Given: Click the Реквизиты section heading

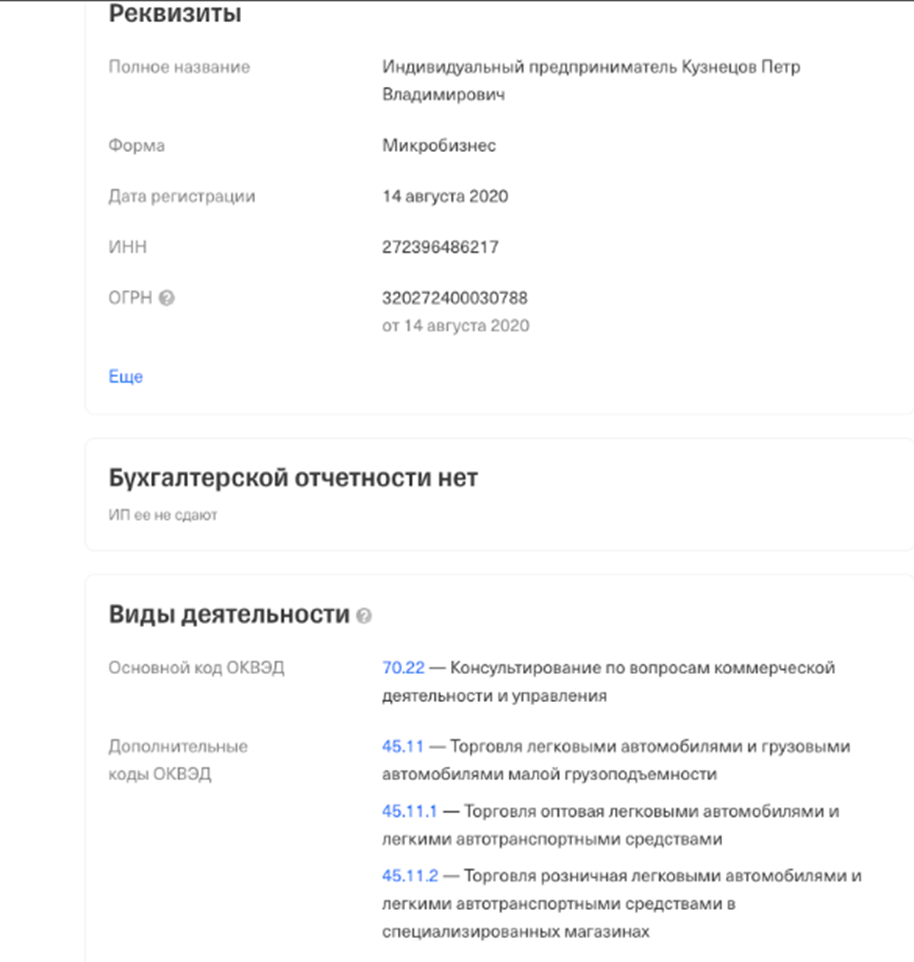Looking at the screenshot, I should pyautogui.click(x=175, y=15).
